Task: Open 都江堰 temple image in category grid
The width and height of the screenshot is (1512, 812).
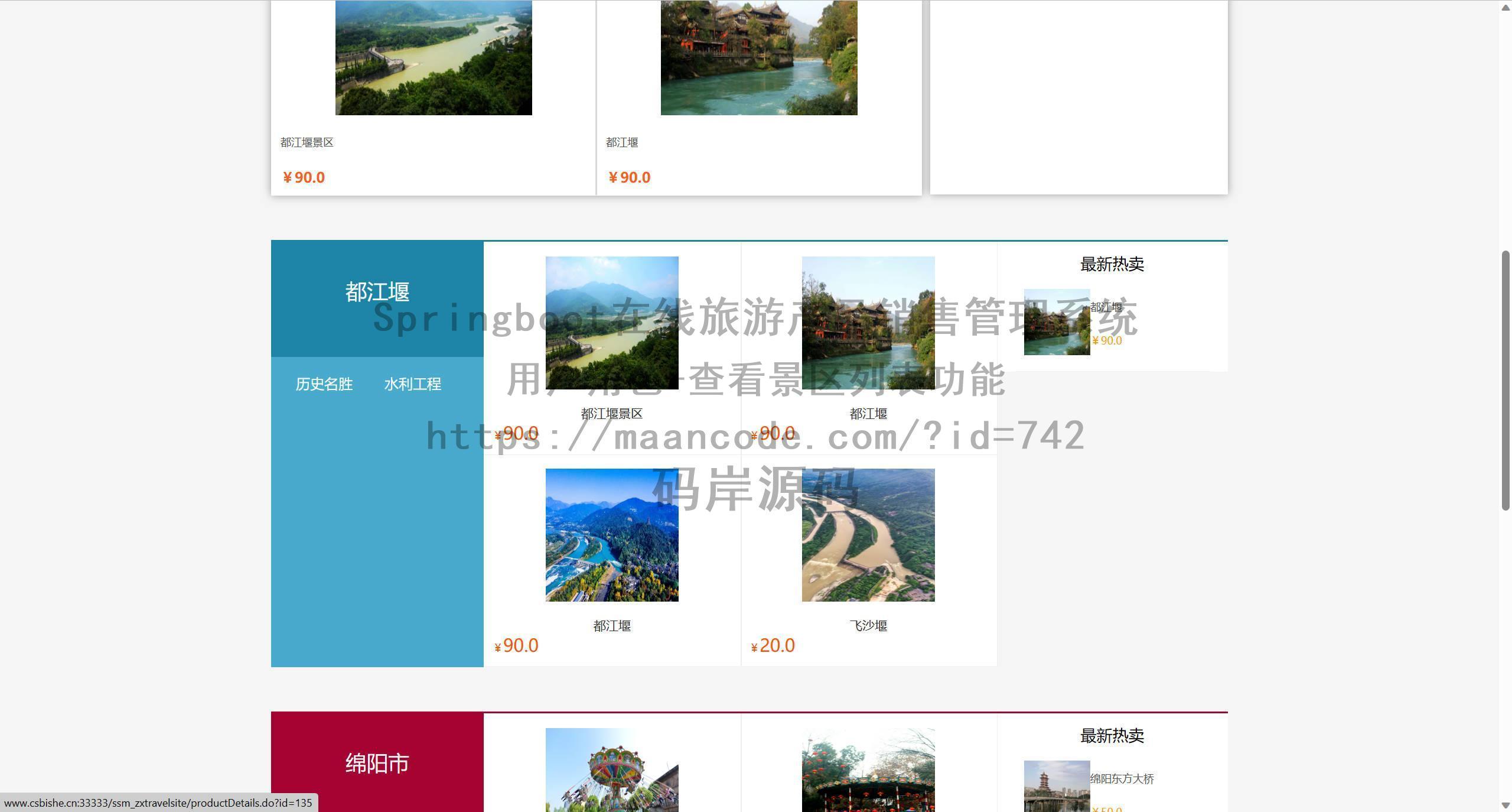Action: pos(868,323)
